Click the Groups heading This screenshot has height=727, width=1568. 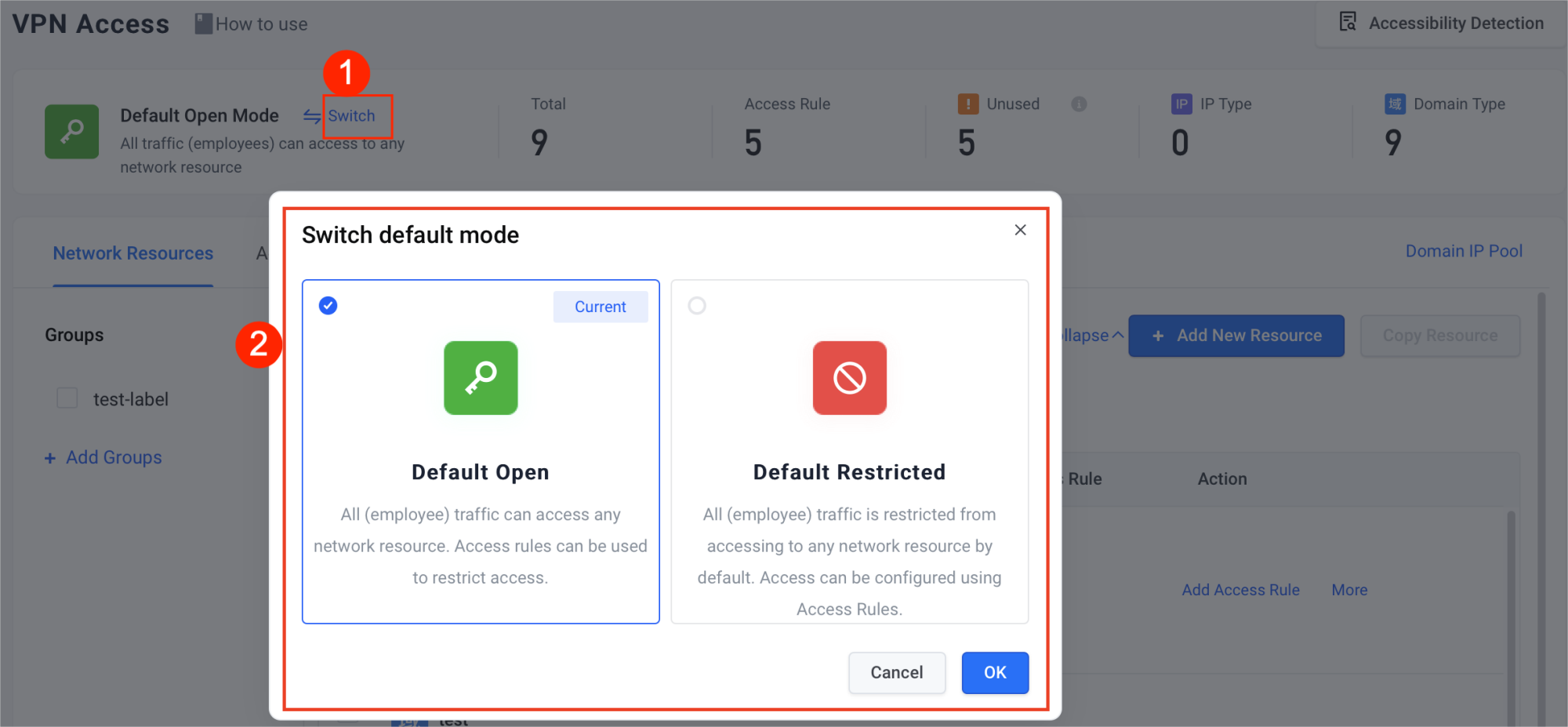pos(74,335)
